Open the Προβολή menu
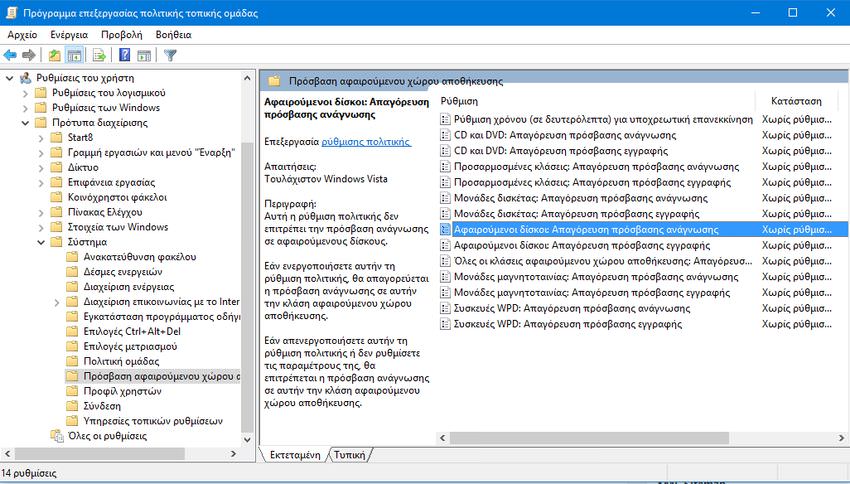850x484 pixels. [121, 34]
